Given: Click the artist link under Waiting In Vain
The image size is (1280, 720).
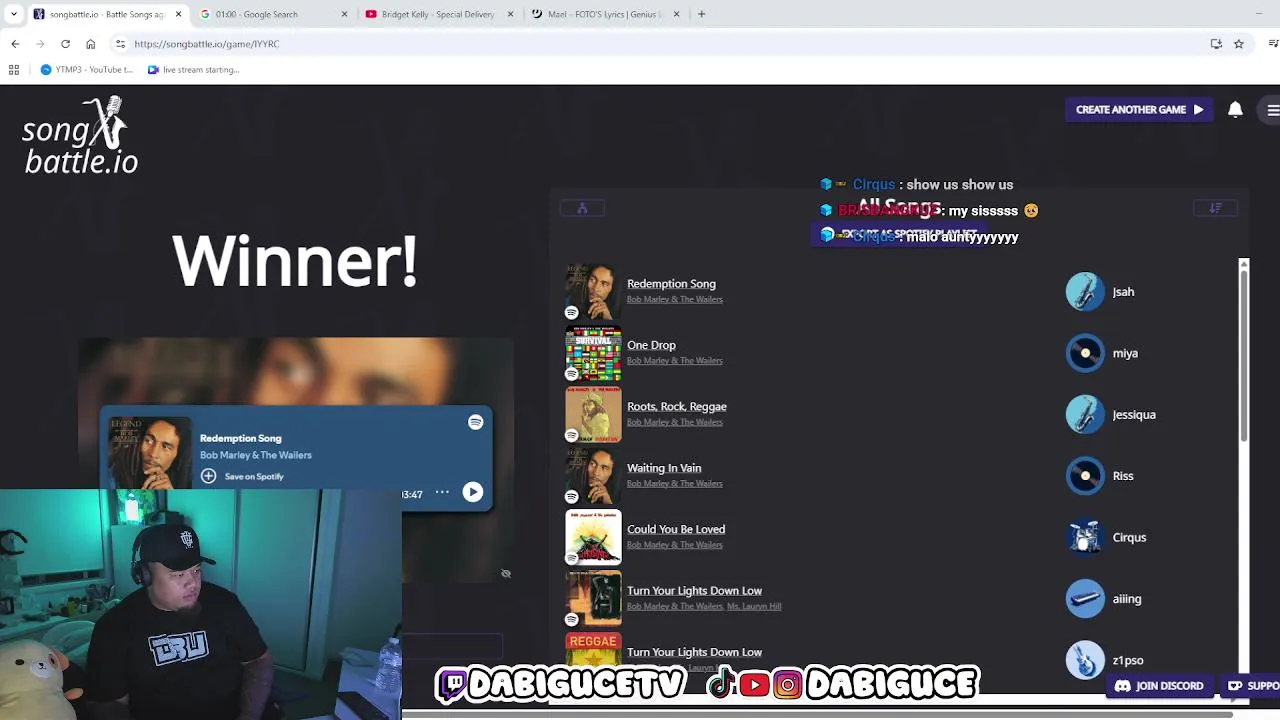Looking at the screenshot, I should click(674, 484).
